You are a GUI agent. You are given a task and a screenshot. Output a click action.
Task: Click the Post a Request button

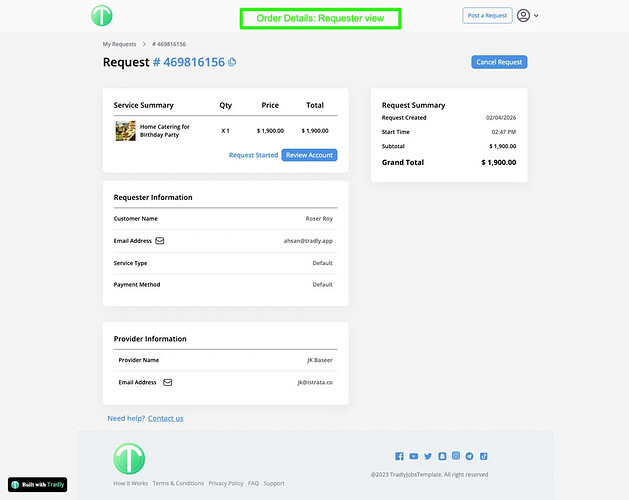(487, 16)
